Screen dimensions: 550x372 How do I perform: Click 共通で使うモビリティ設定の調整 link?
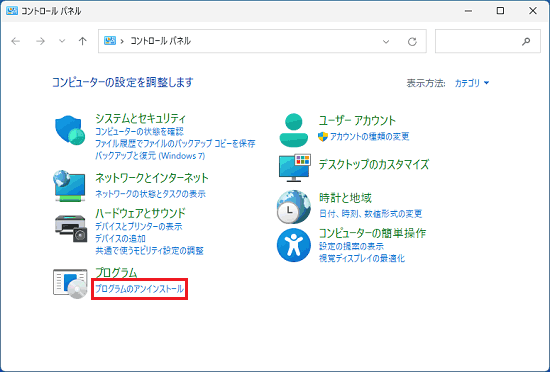point(149,251)
